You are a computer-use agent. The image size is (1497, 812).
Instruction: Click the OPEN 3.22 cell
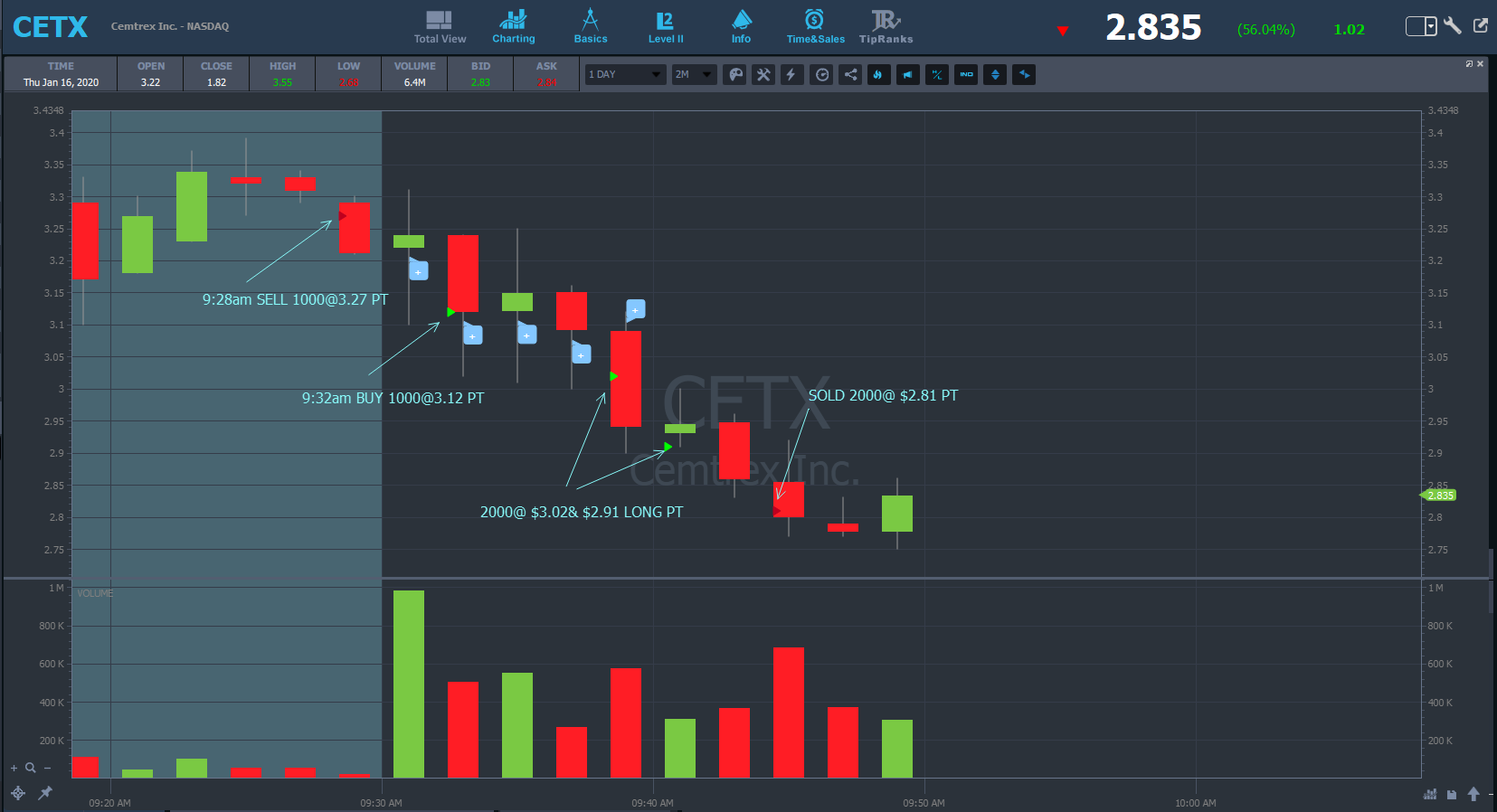[151, 74]
